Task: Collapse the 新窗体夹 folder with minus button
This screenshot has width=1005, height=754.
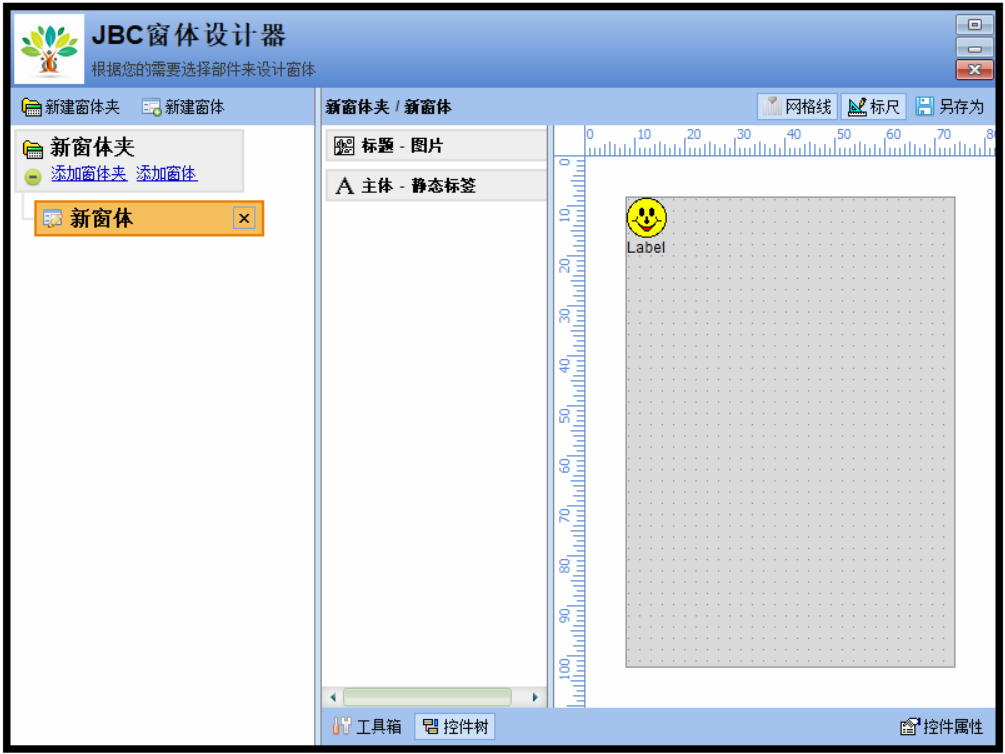Action: coord(33,176)
